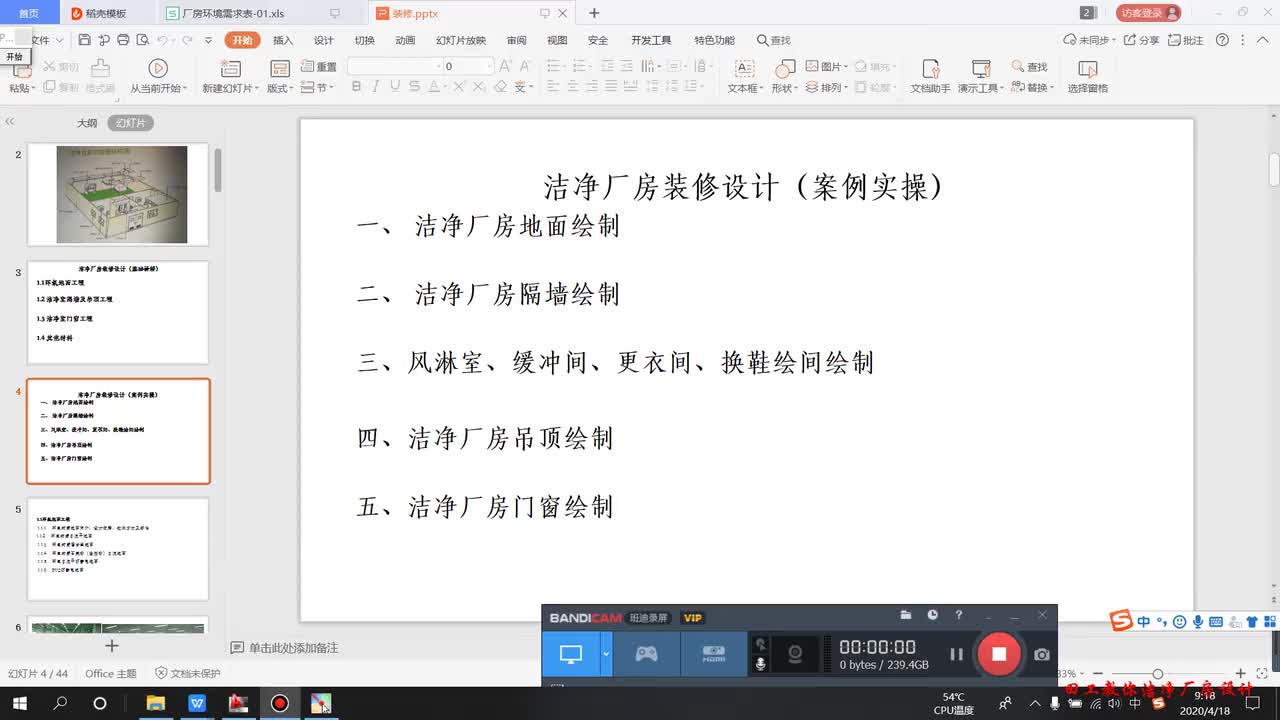This screenshot has width=1280, height=720.
Task: Start slideshow from current slide
Action: (158, 76)
